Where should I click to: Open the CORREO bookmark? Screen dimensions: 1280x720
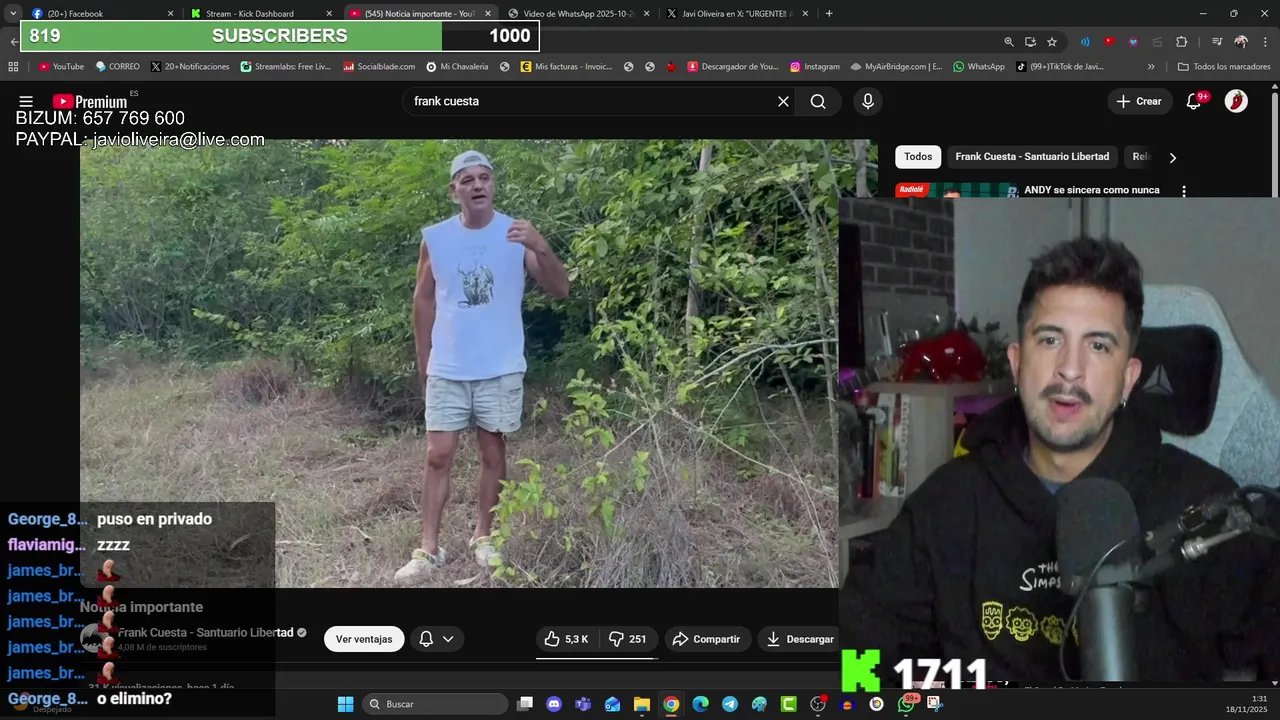(117, 67)
